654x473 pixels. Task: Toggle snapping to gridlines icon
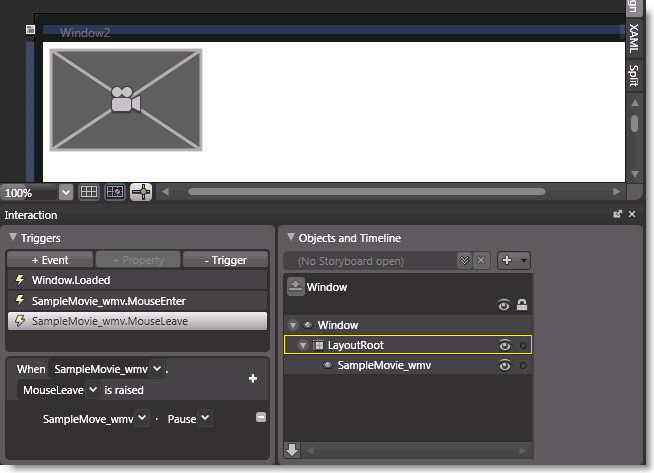(115, 192)
